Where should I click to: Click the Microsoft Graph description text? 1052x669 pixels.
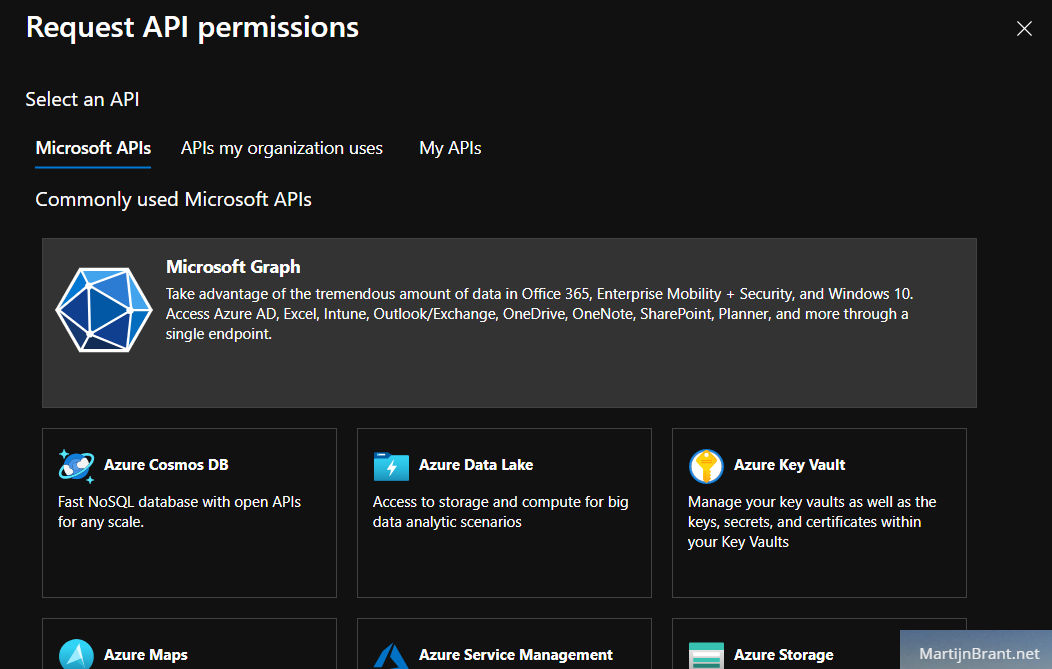pyautogui.click(x=539, y=313)
